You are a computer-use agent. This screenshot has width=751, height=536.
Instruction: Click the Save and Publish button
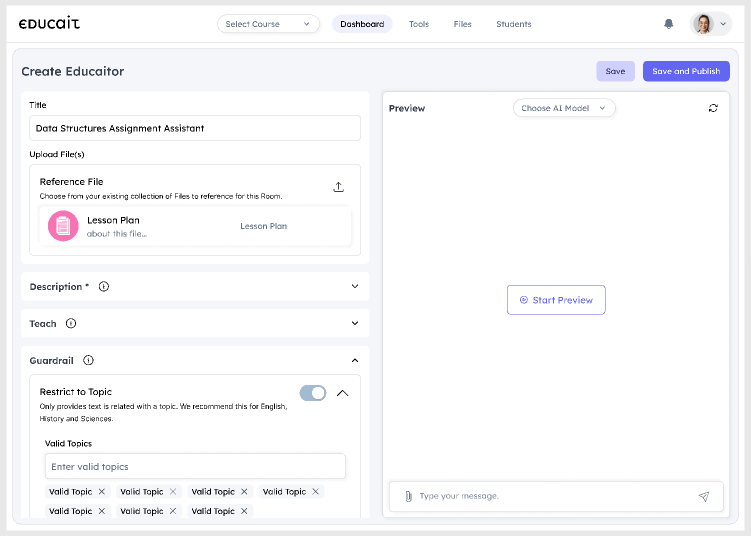coord(686,71)
